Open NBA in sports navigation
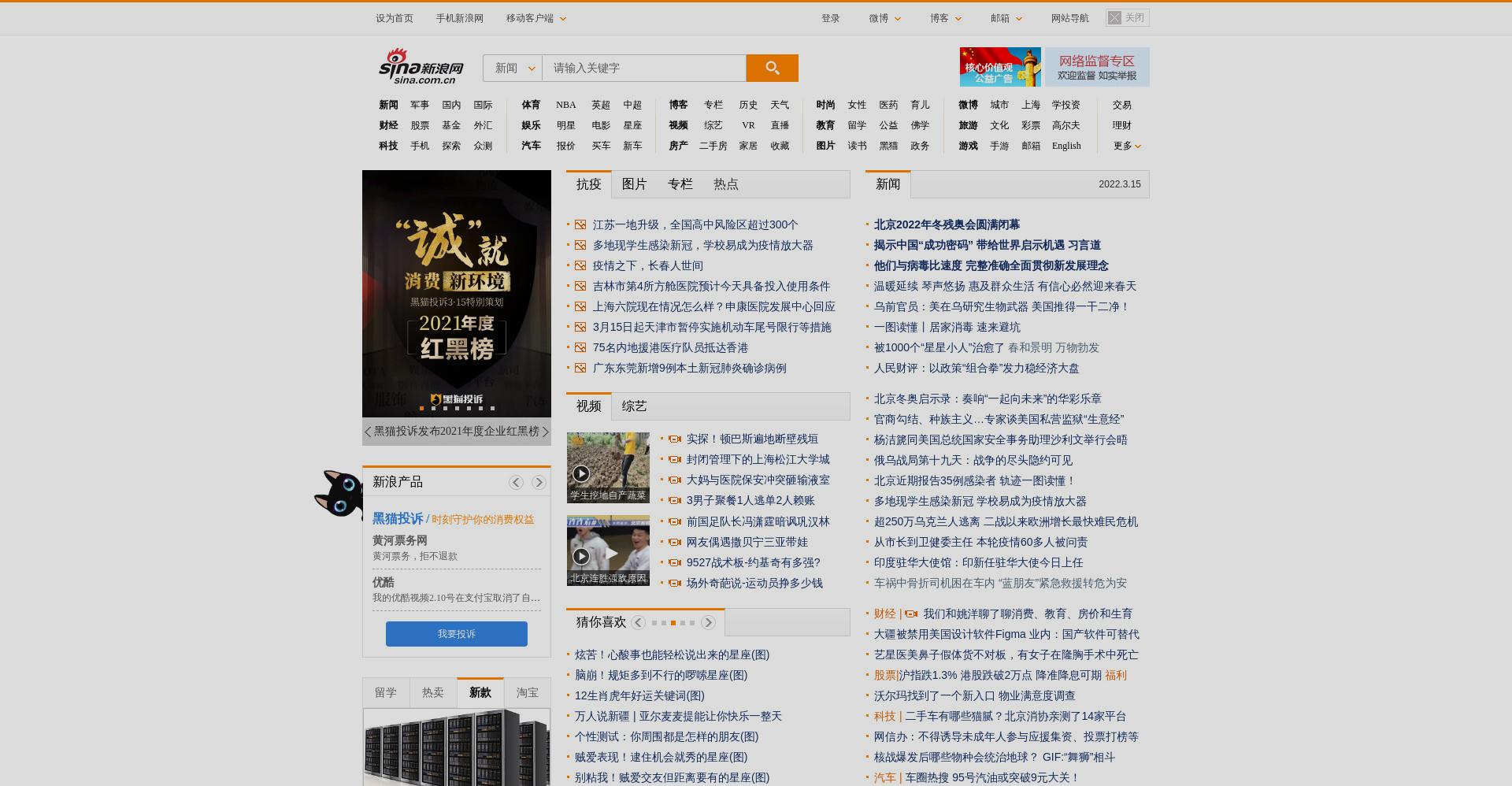The width and height of the screenshot is (1512, 786). (x=566, y=105)
